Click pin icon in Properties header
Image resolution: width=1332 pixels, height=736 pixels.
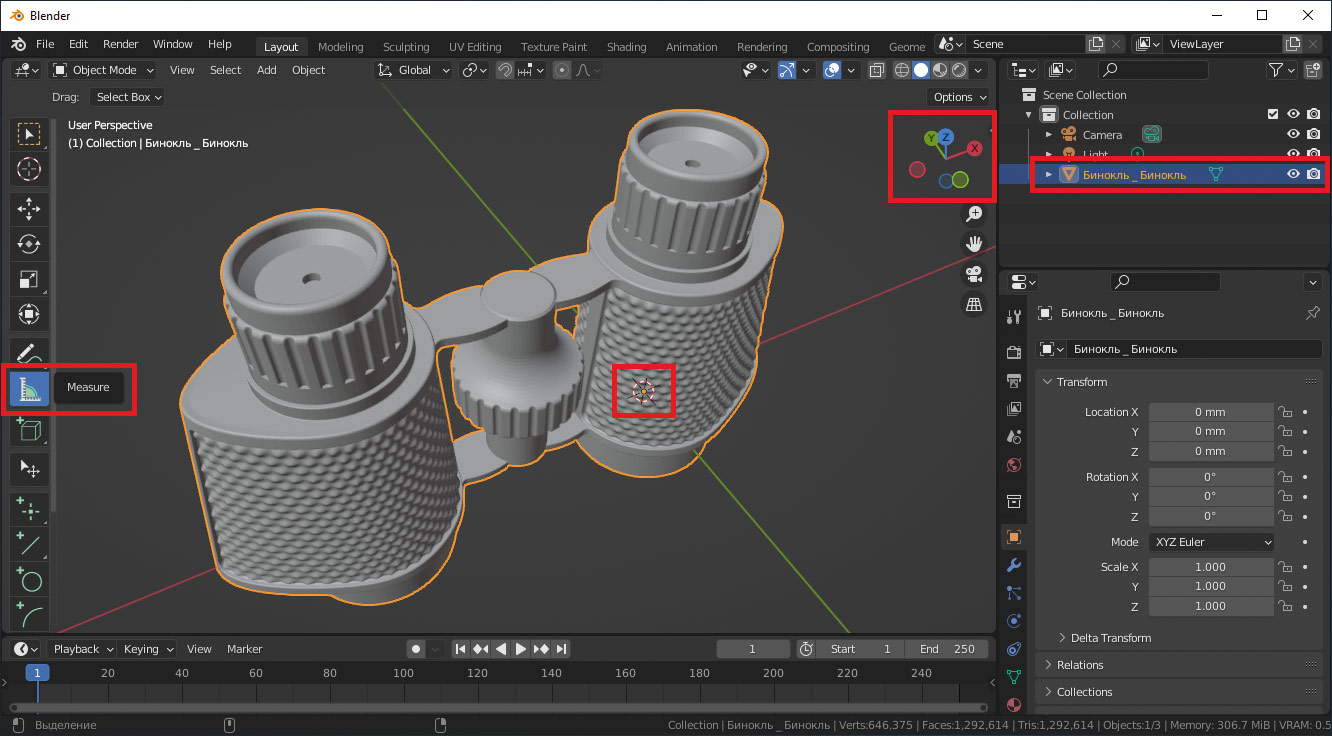click(1313, 313)
